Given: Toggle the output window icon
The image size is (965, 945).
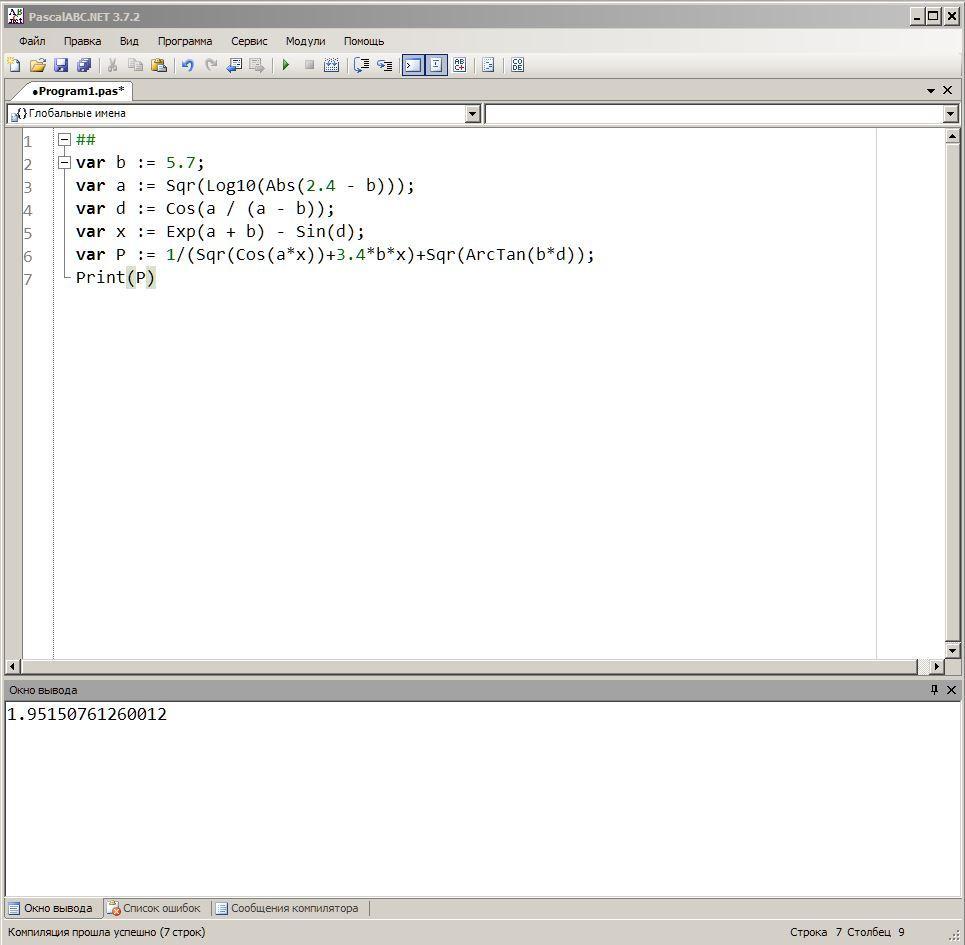Looking at the screenshot, I should (x=413, y=65).
